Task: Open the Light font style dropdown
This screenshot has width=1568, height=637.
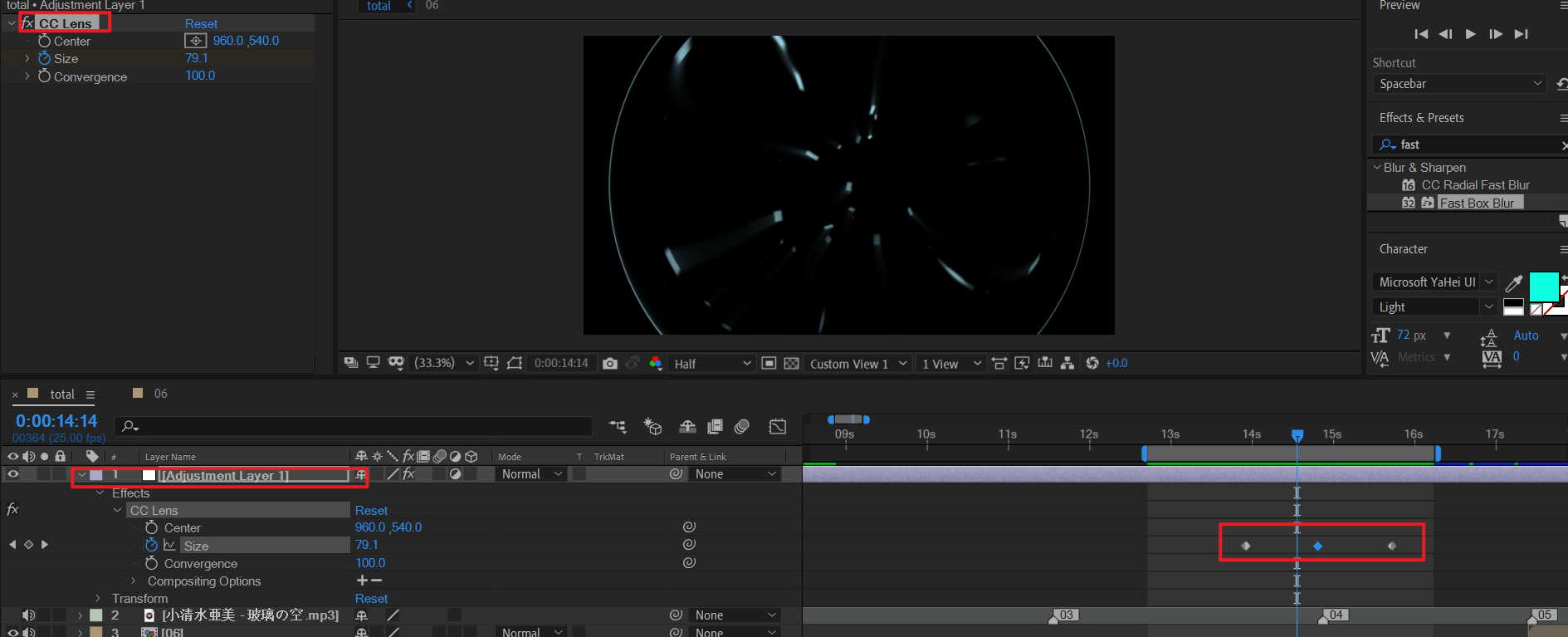Action: [1434, 307]
